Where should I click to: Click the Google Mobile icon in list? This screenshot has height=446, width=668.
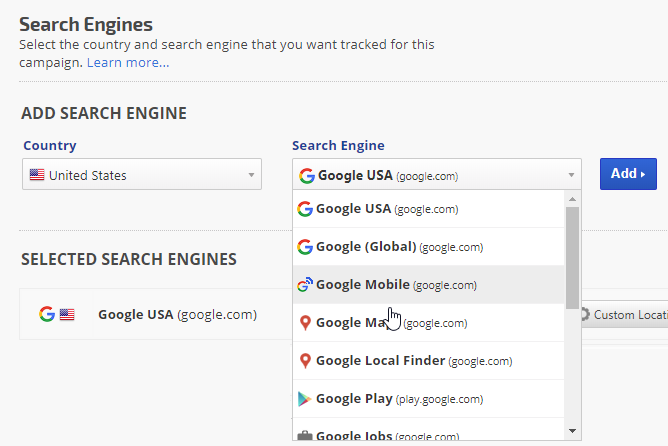[305, 285]
